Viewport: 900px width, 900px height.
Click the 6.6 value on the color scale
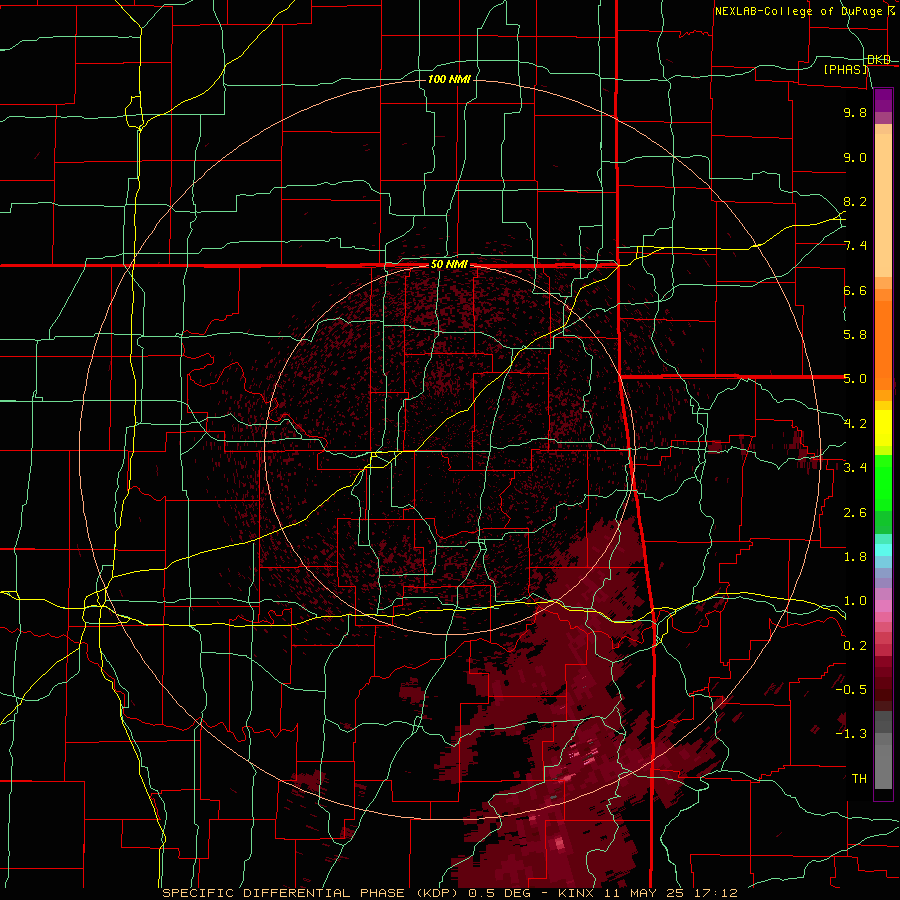pos(855,290)
